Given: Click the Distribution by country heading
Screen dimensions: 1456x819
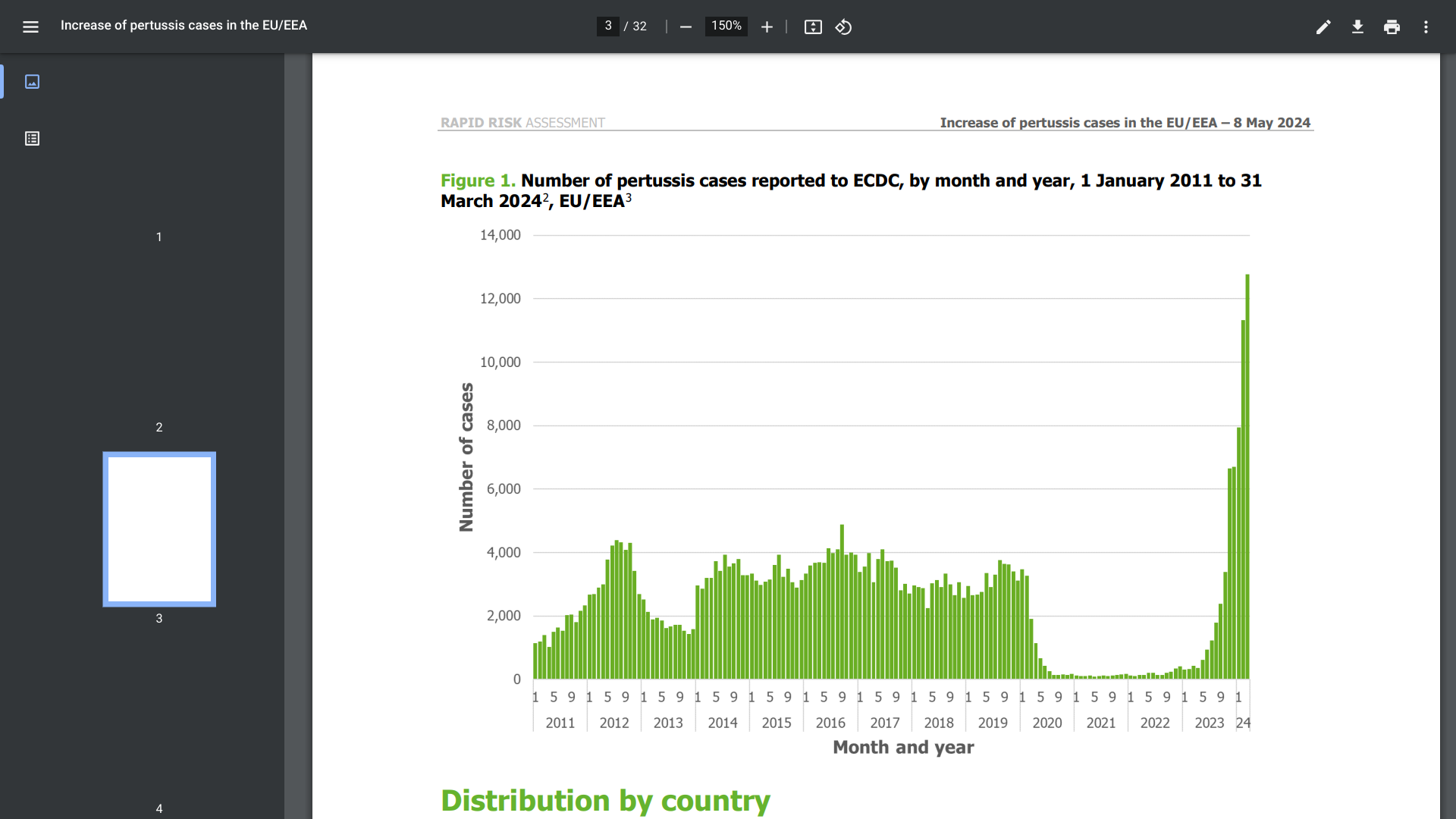Looking at the screenshot, I should coord(605,800).
